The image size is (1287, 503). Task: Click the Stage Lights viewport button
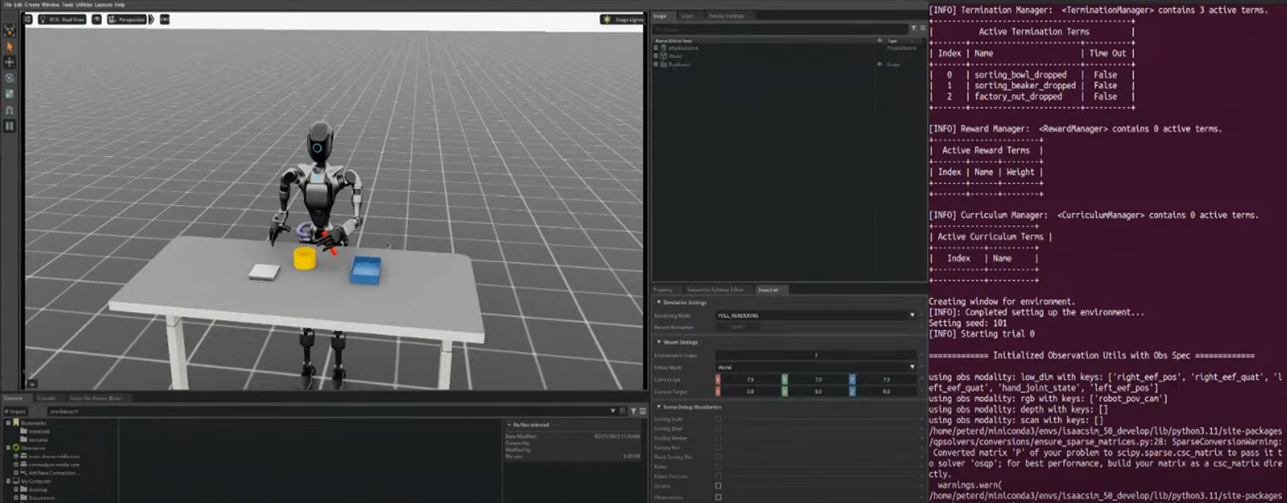coord(620,19)
